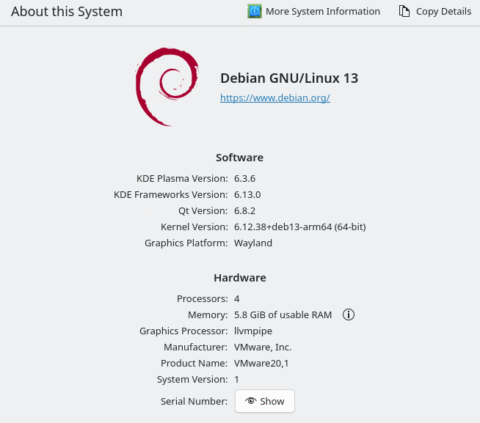Click the KDE Frameworks Version value 6.13.0

(247, 194)
